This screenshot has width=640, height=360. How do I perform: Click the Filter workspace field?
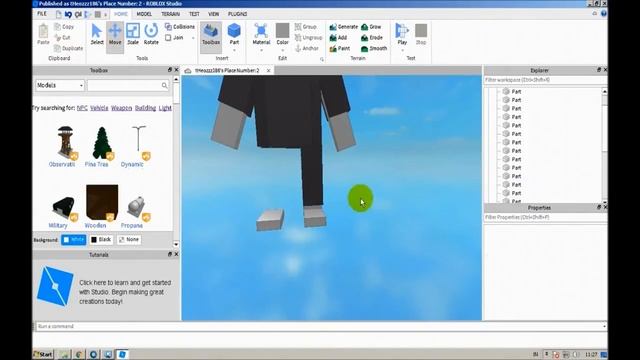coord(544,80)
